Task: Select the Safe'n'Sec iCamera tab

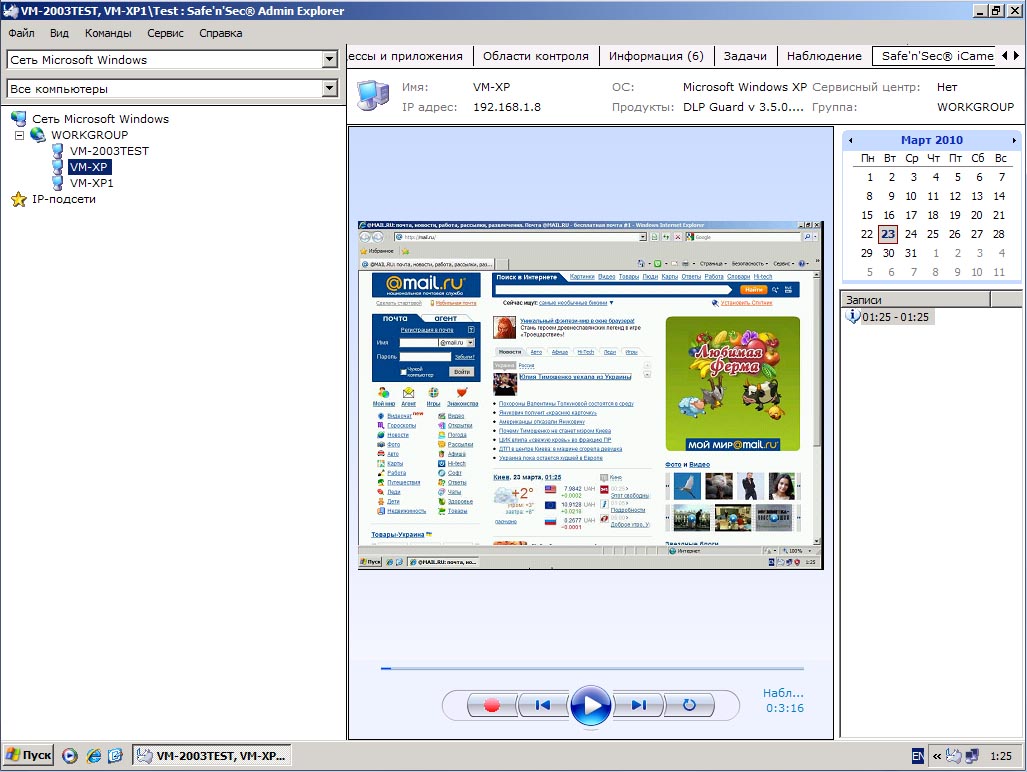Action: point(936,56)
